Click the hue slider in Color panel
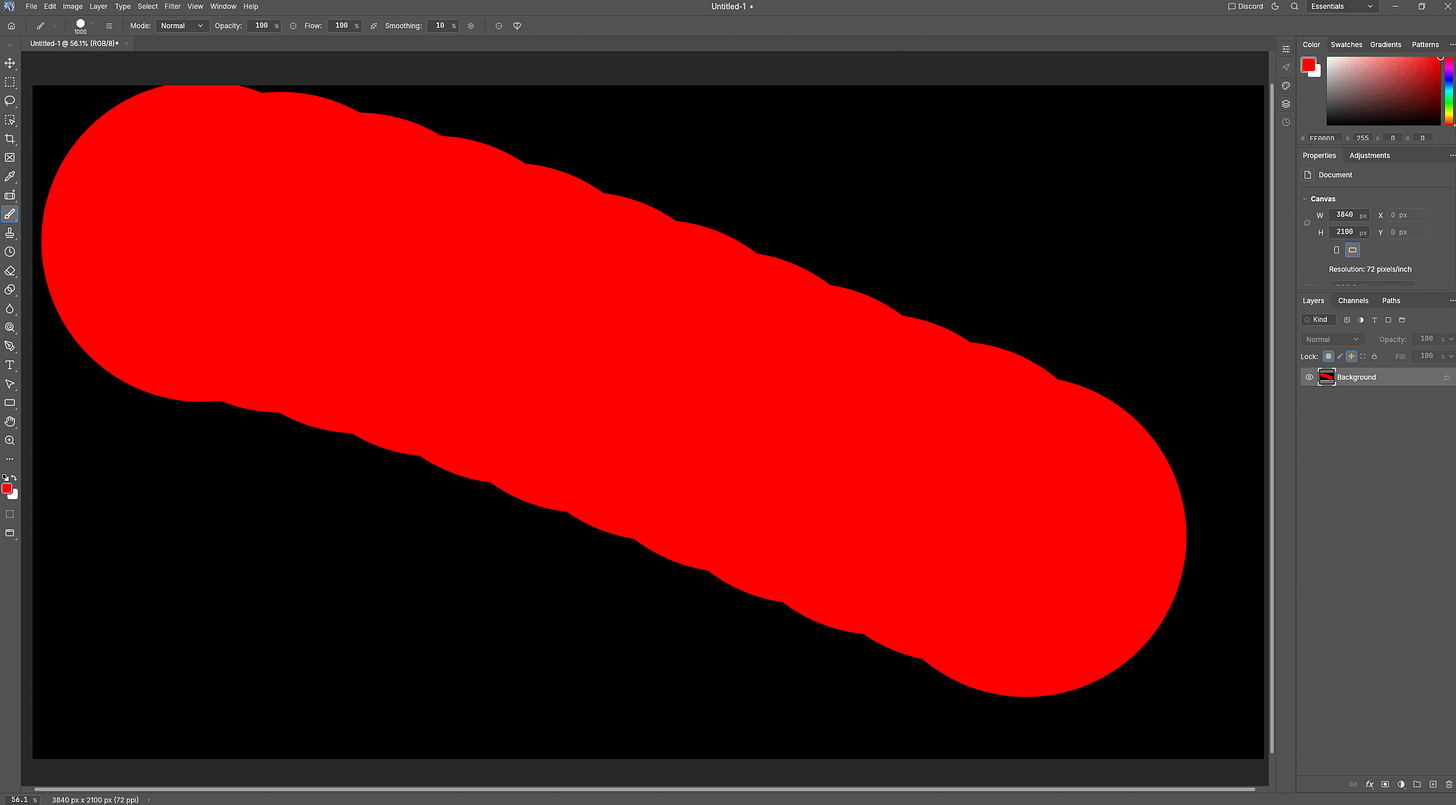 coord(1449,90)
